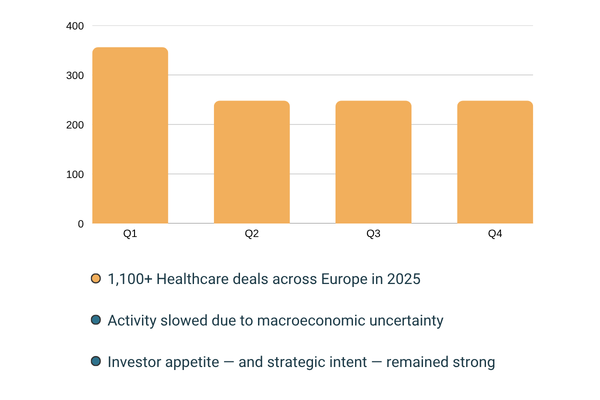600x400 pixels.
Task: Click the Q3 bar in the chart
Action: point(373,162)
